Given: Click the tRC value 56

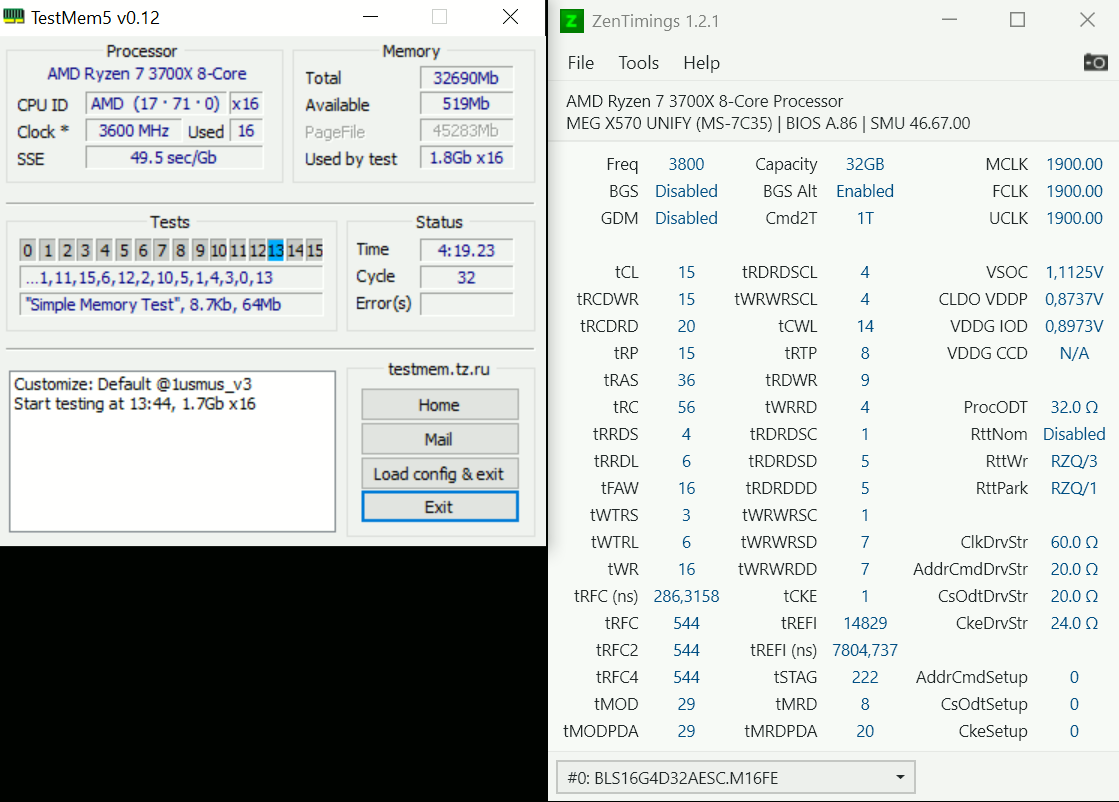Looking at the screenshot, I should click(687, 407).
